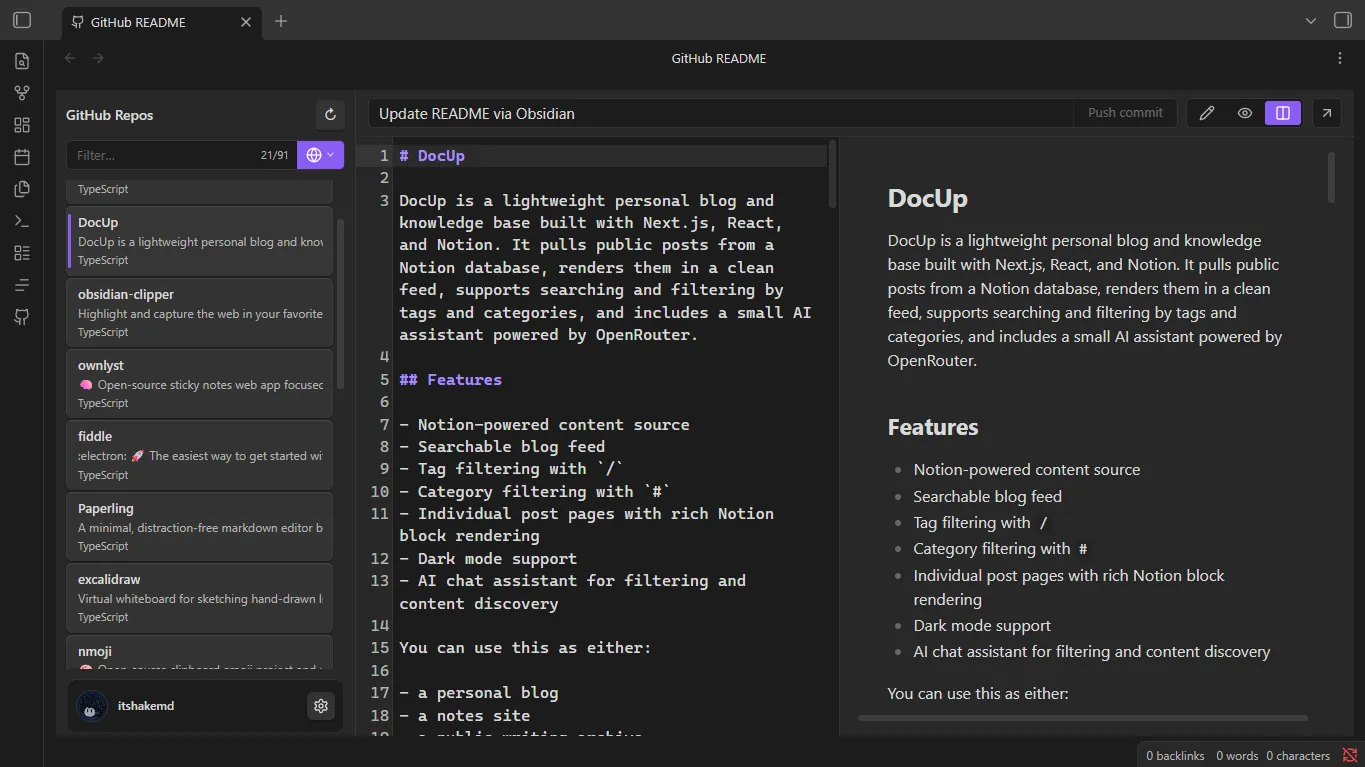
Task: Navigate back with the left arrow
Action: point(70,58)
